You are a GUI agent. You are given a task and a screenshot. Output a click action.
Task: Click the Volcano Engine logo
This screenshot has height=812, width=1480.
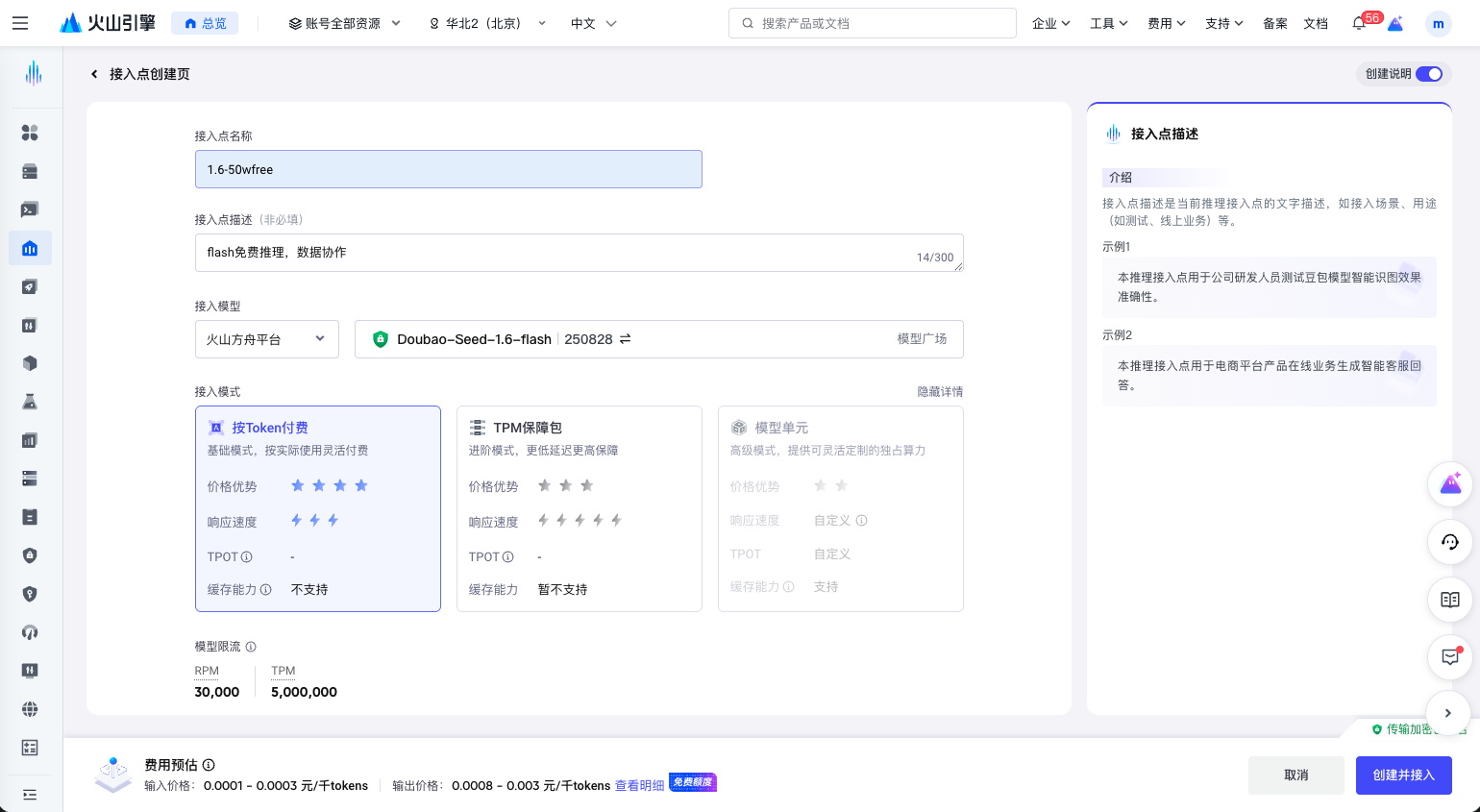click(x=108, y=23)
